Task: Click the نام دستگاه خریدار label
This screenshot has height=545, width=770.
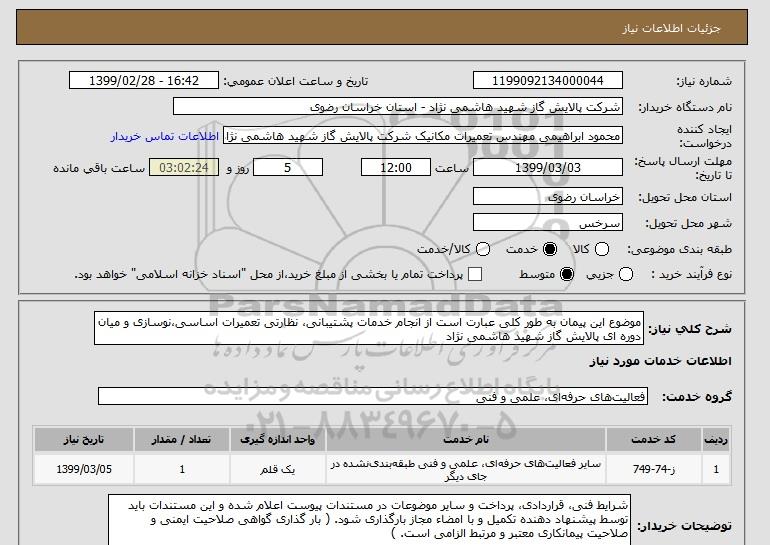Action: pos(685,107)
